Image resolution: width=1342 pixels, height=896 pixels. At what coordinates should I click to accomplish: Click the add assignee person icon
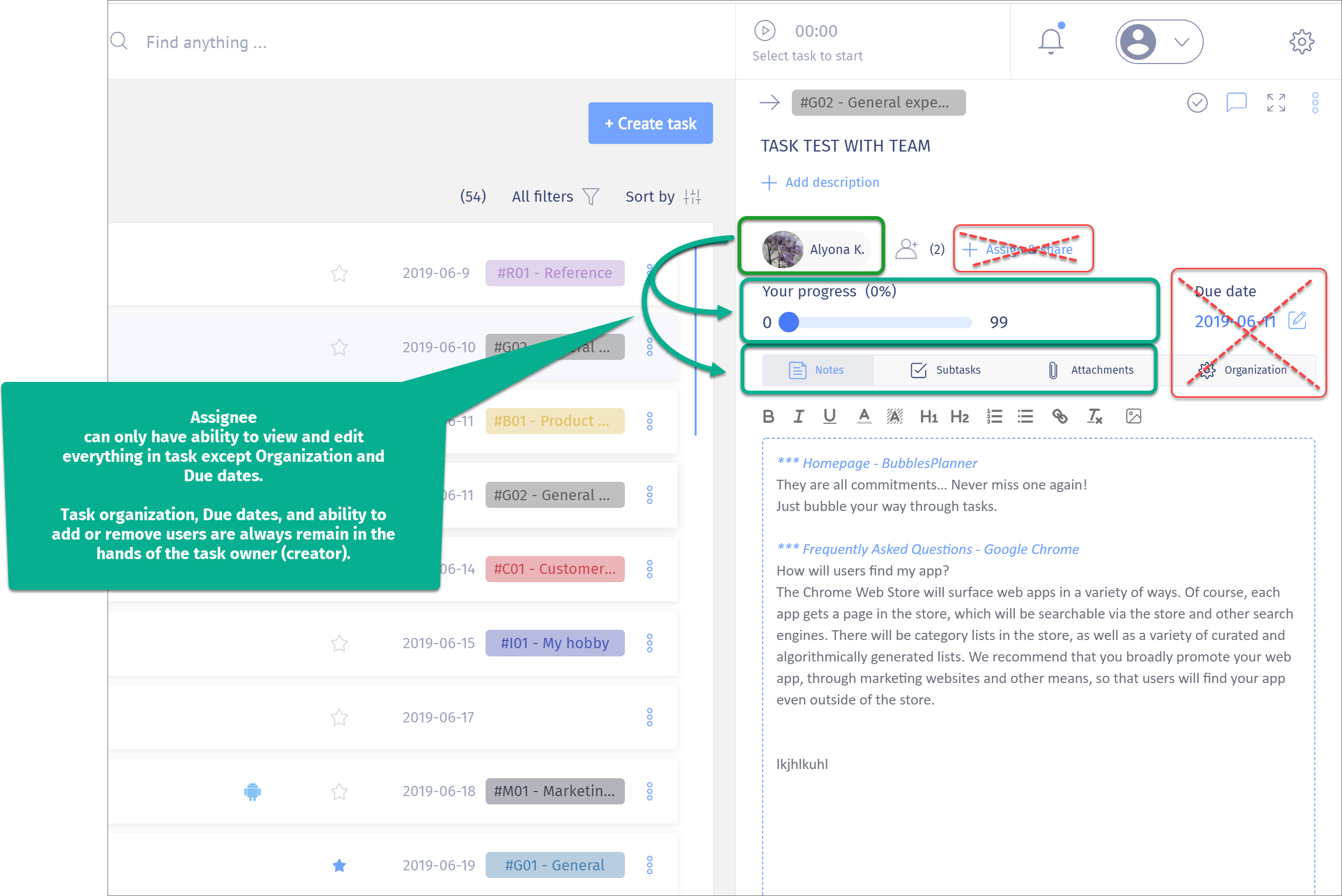[907, 249]
